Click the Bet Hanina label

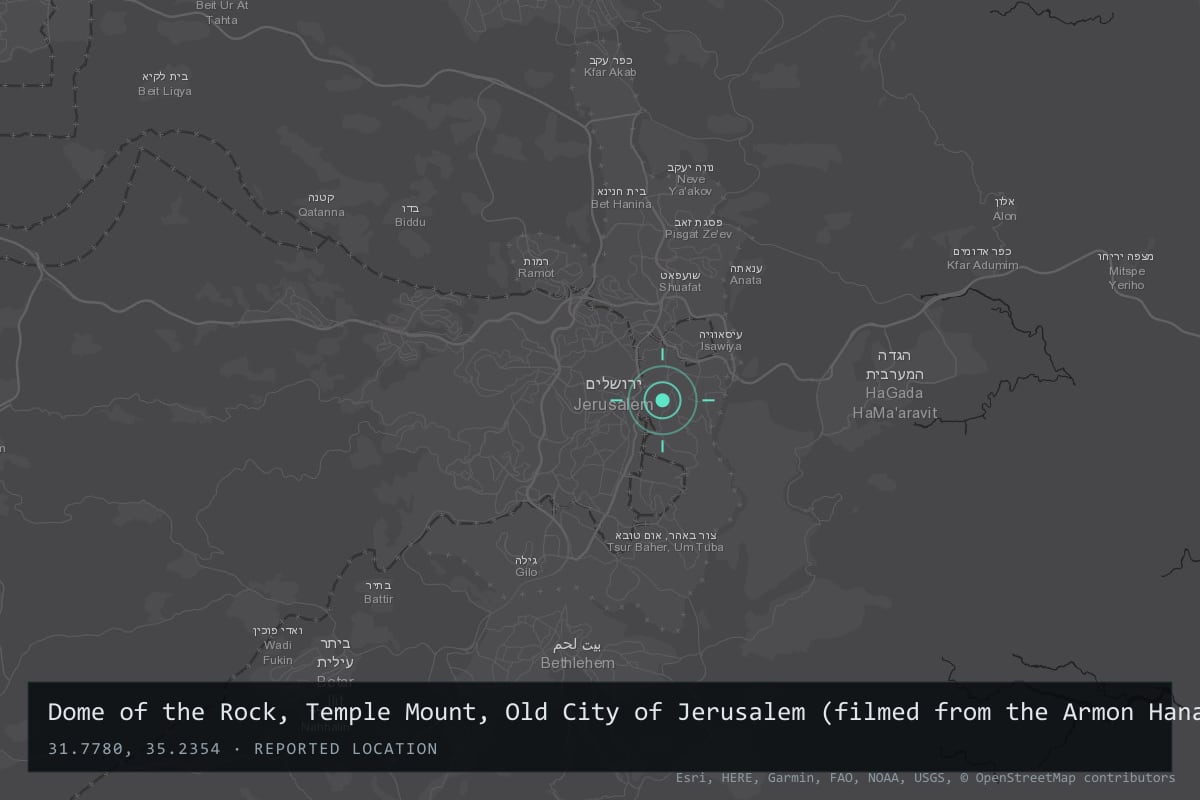pos(621,197)
